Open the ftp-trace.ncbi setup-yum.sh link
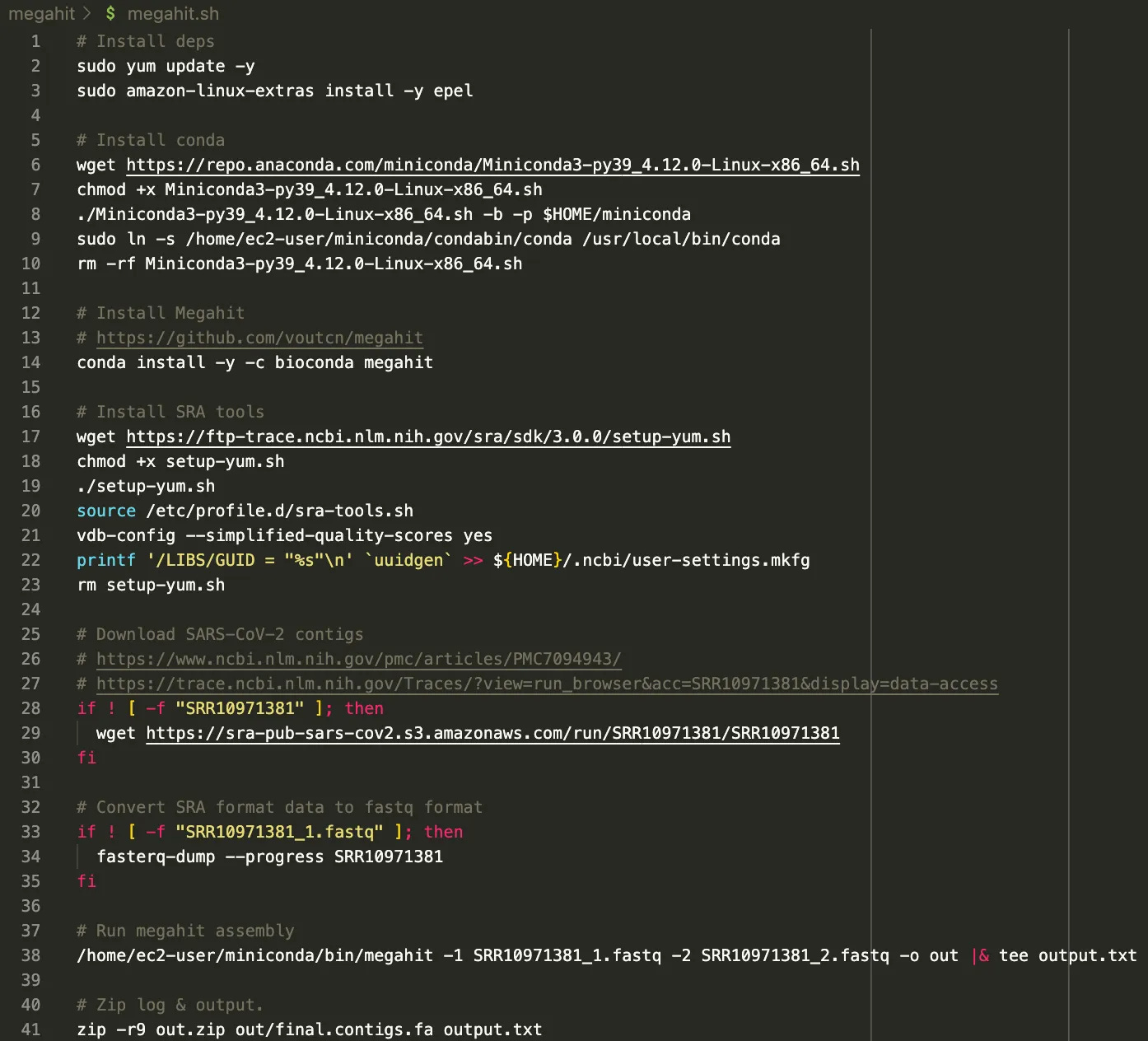This screenshot has width=1148, height=1041. click(428, 436)
